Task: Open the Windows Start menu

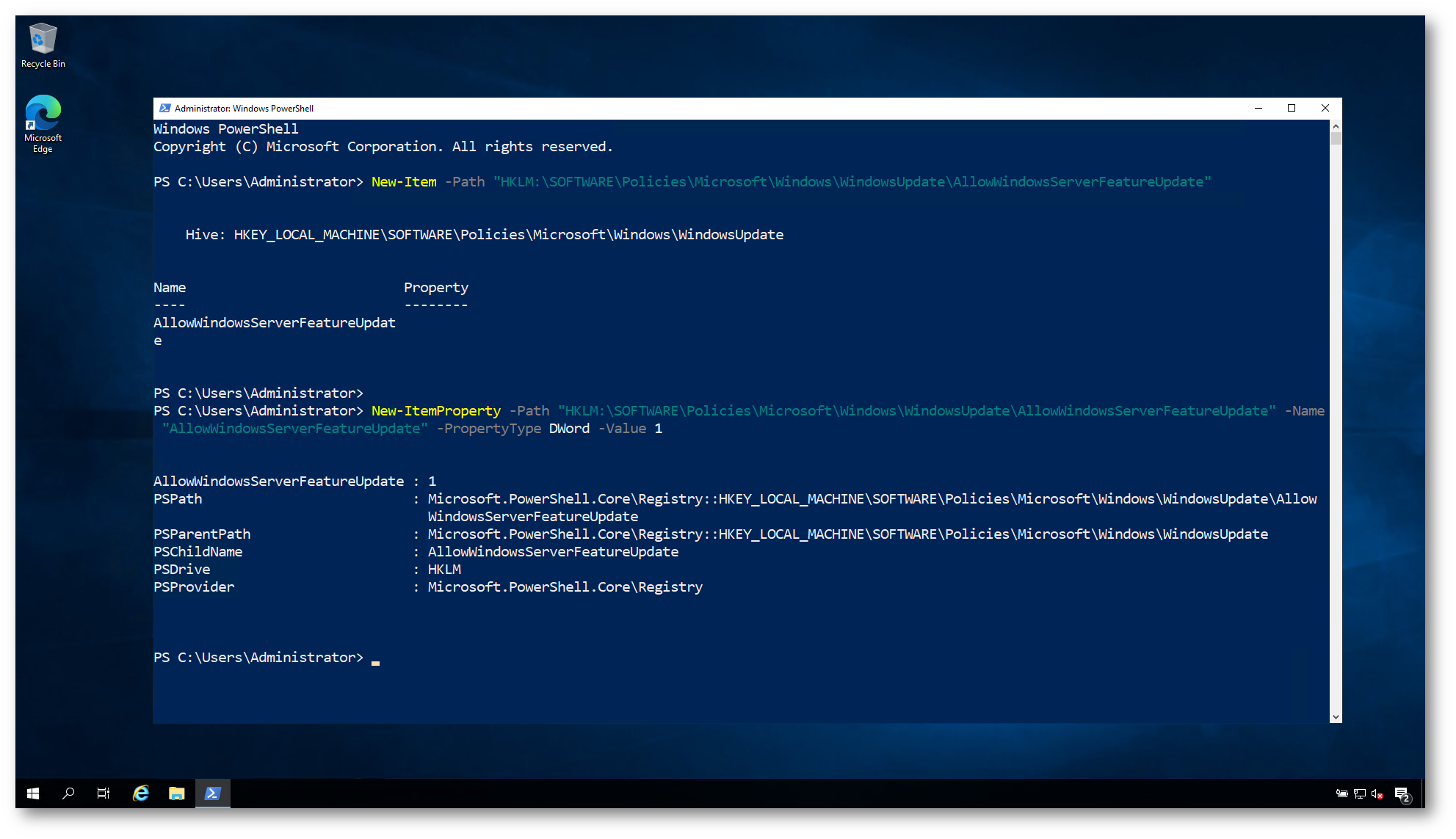Action: (33, 793)
